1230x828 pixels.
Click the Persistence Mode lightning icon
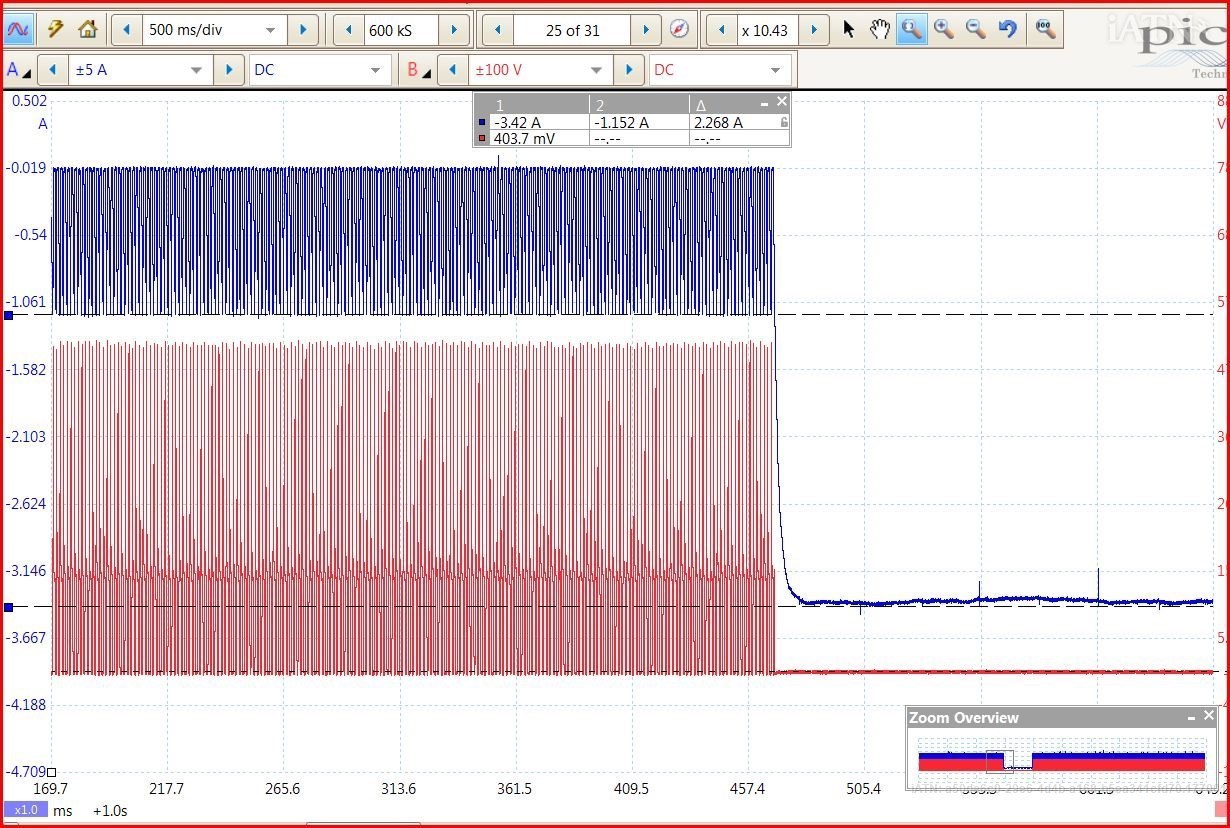tap(55, 30)
